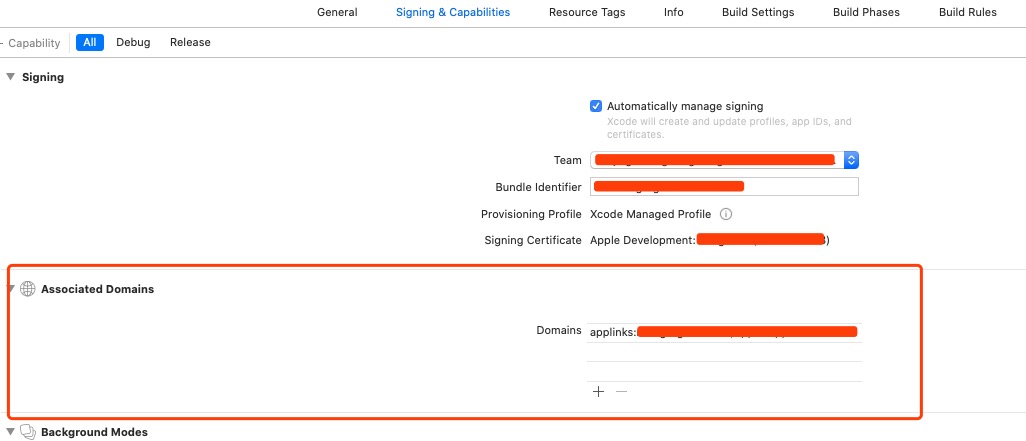Open the General tab
The height and width of the screenshot is (441, 1026).
[x=337, y=12]
